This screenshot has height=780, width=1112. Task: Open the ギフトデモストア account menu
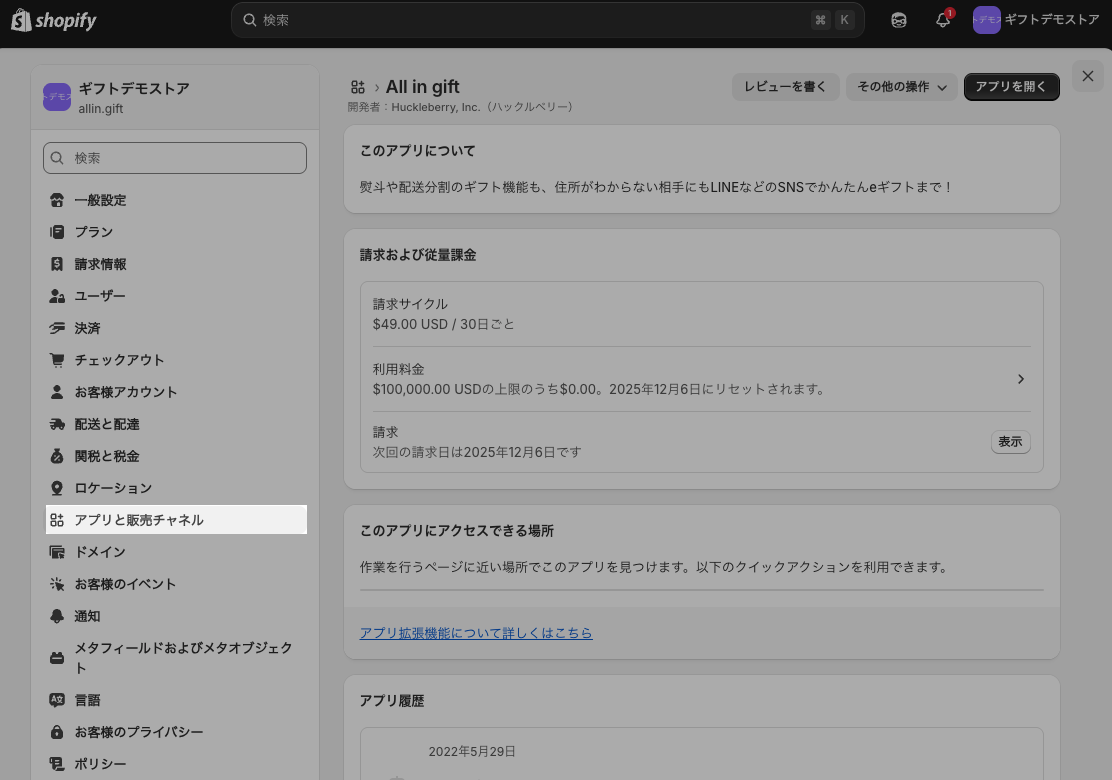pyautogui.click(x=1036, y=20)
